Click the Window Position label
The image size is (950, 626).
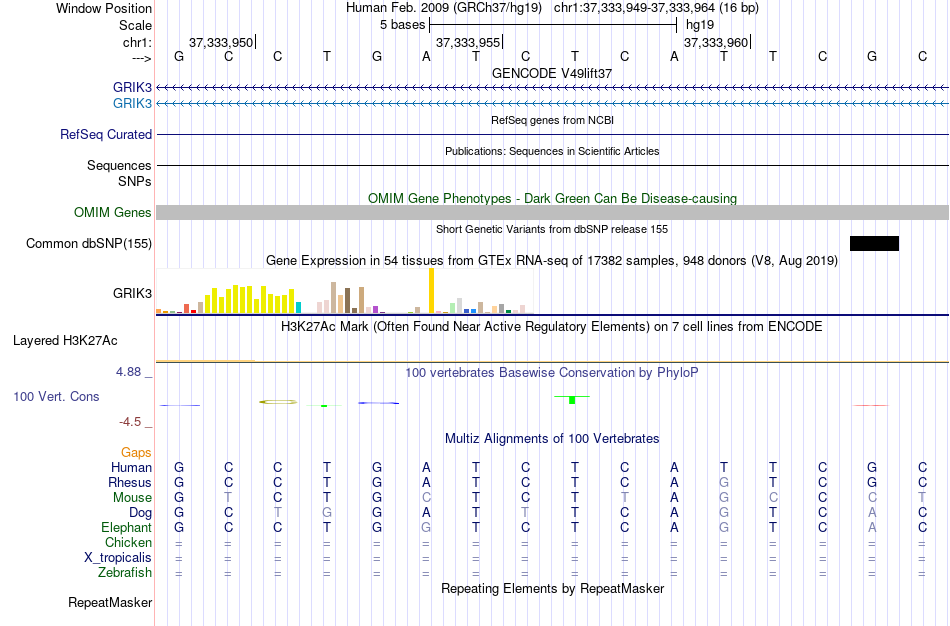click(104, 8)
